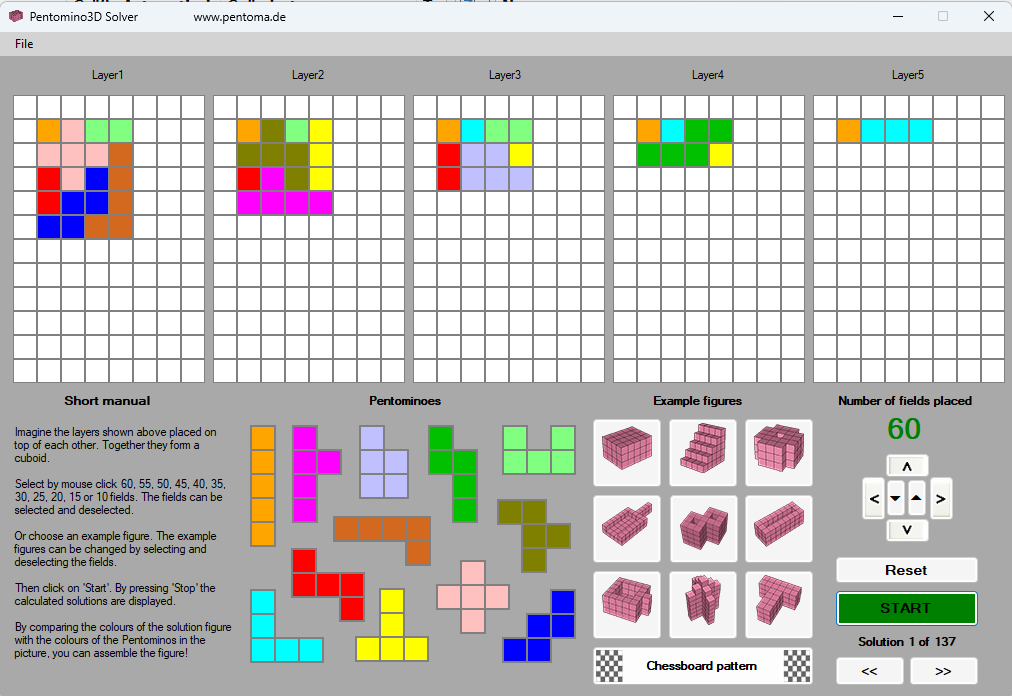This screenshot has height=696, width=1012.
Task: Choose the staircase example figure
Action: (x=703, y=453)
